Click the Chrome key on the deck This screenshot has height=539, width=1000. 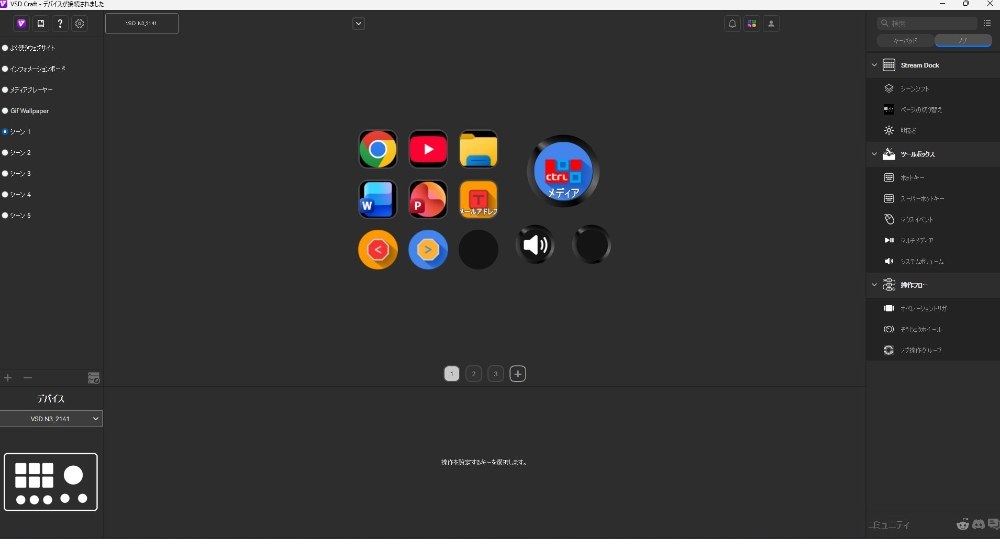pos(378,149)
